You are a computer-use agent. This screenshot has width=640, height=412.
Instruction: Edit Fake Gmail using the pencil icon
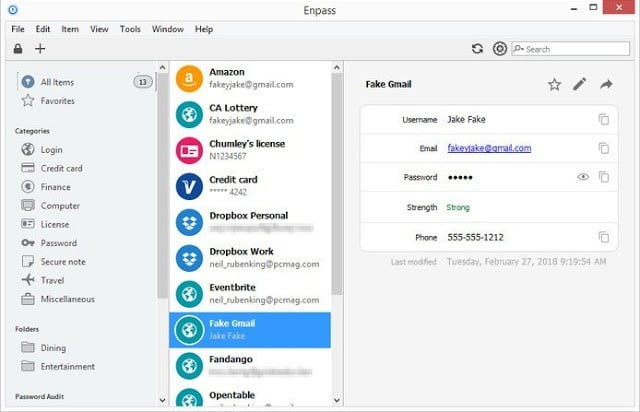coord(580,84)
